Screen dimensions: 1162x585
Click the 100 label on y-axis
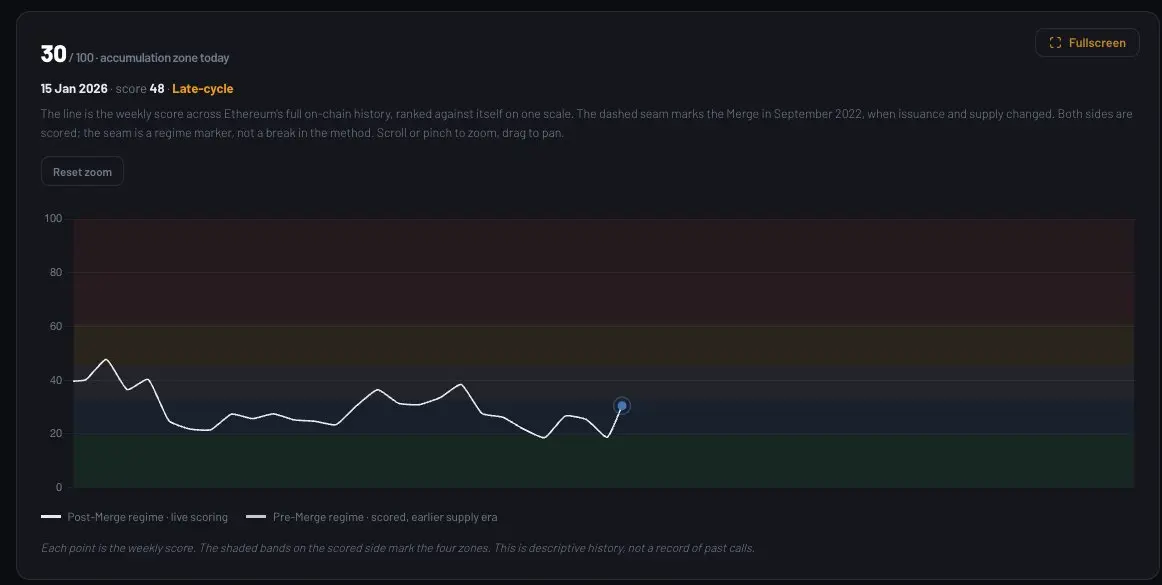point(53,219)
